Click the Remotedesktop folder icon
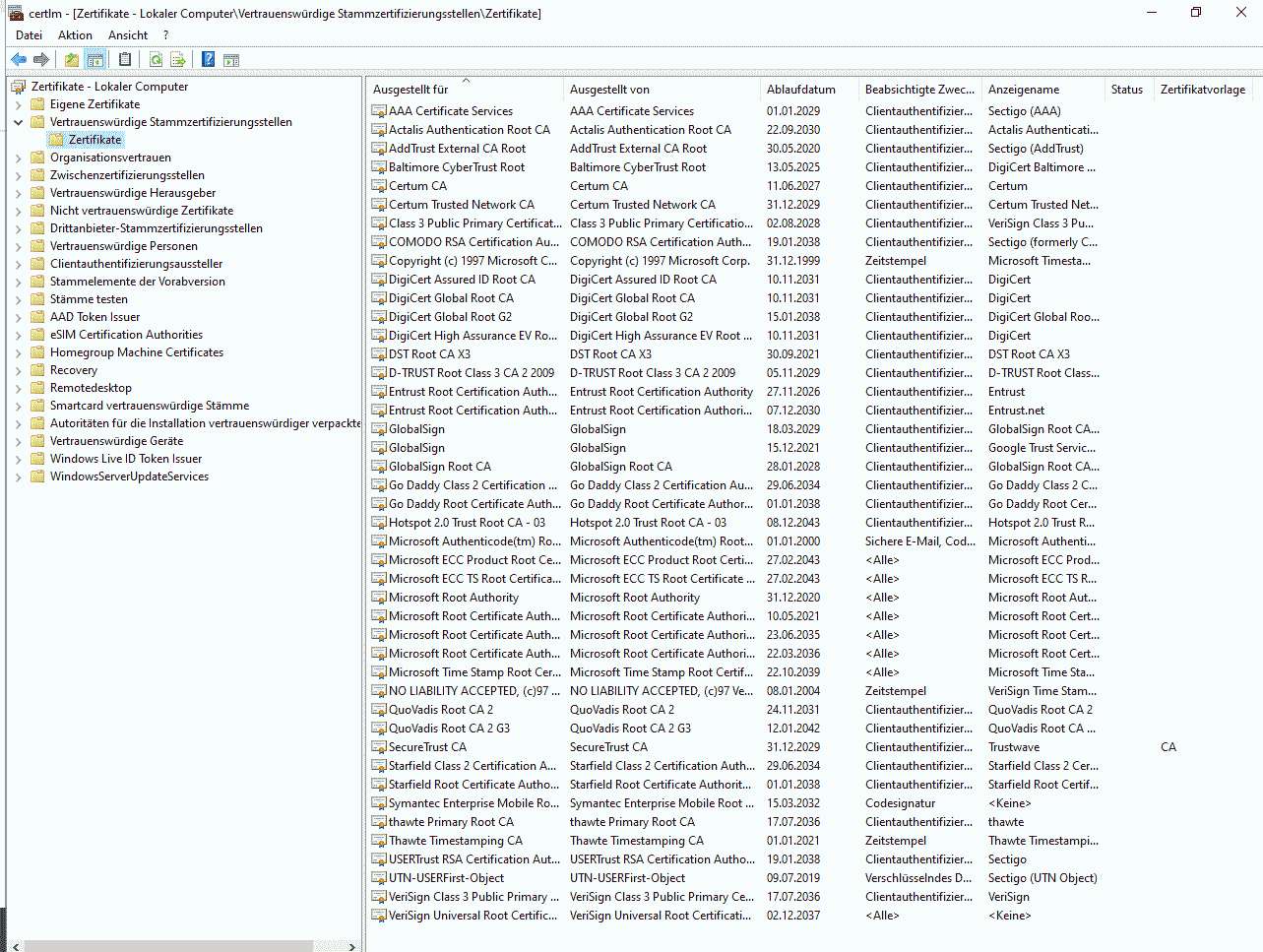Screen dimensions: 1263x952 [x=38, y=388]
